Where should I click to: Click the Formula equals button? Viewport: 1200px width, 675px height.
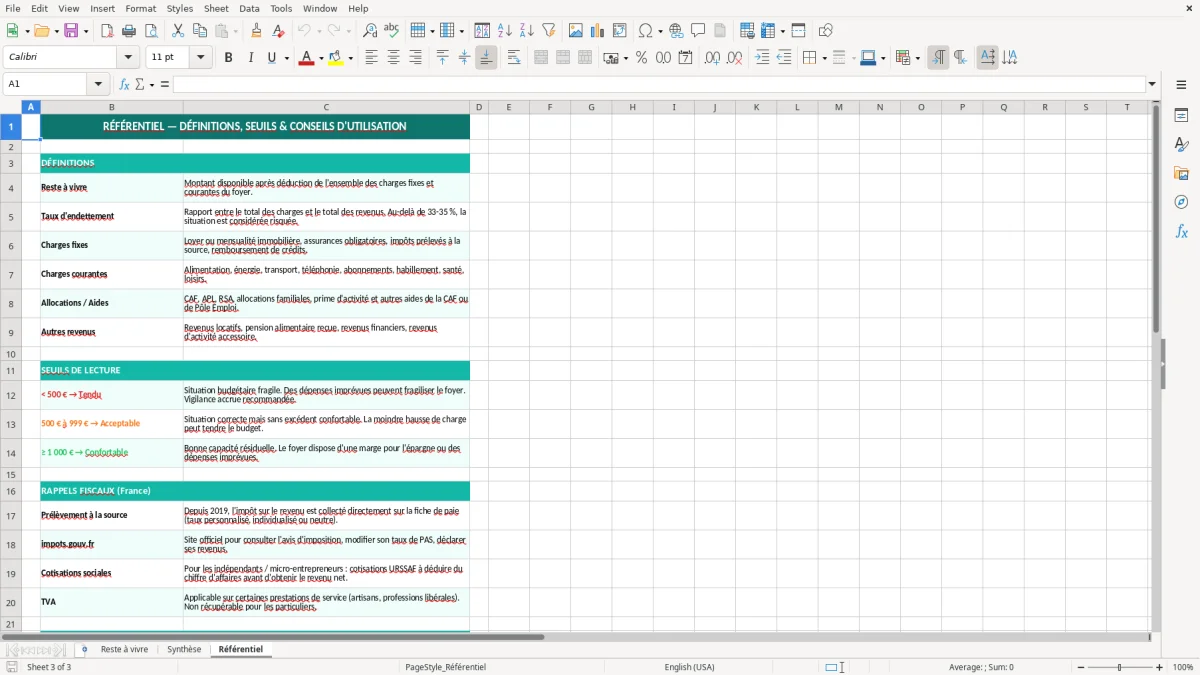coord(165,84)
